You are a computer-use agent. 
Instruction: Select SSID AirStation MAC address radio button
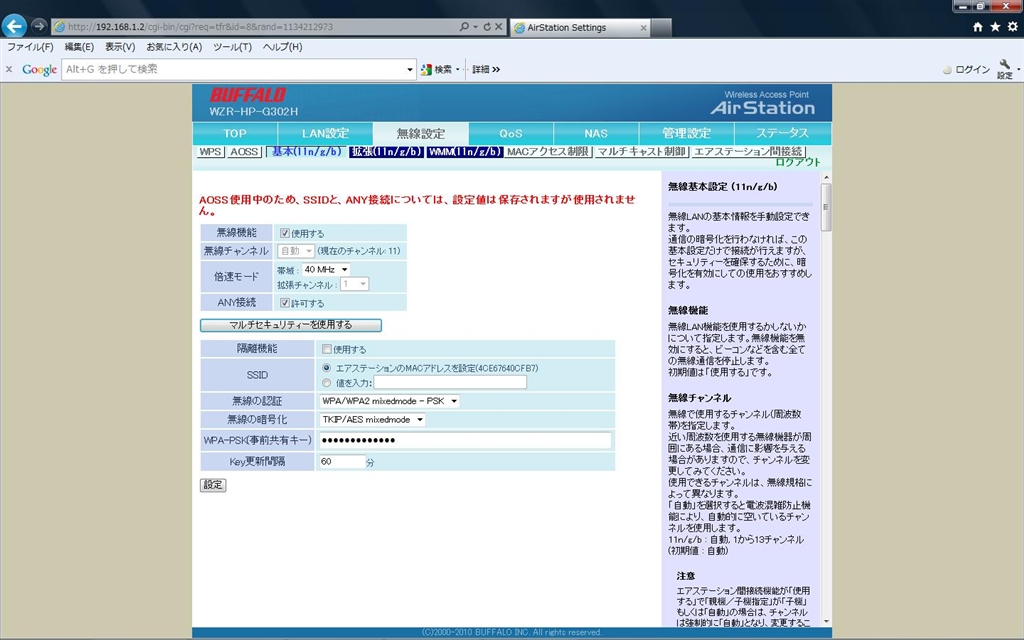(x=327, y=368)
